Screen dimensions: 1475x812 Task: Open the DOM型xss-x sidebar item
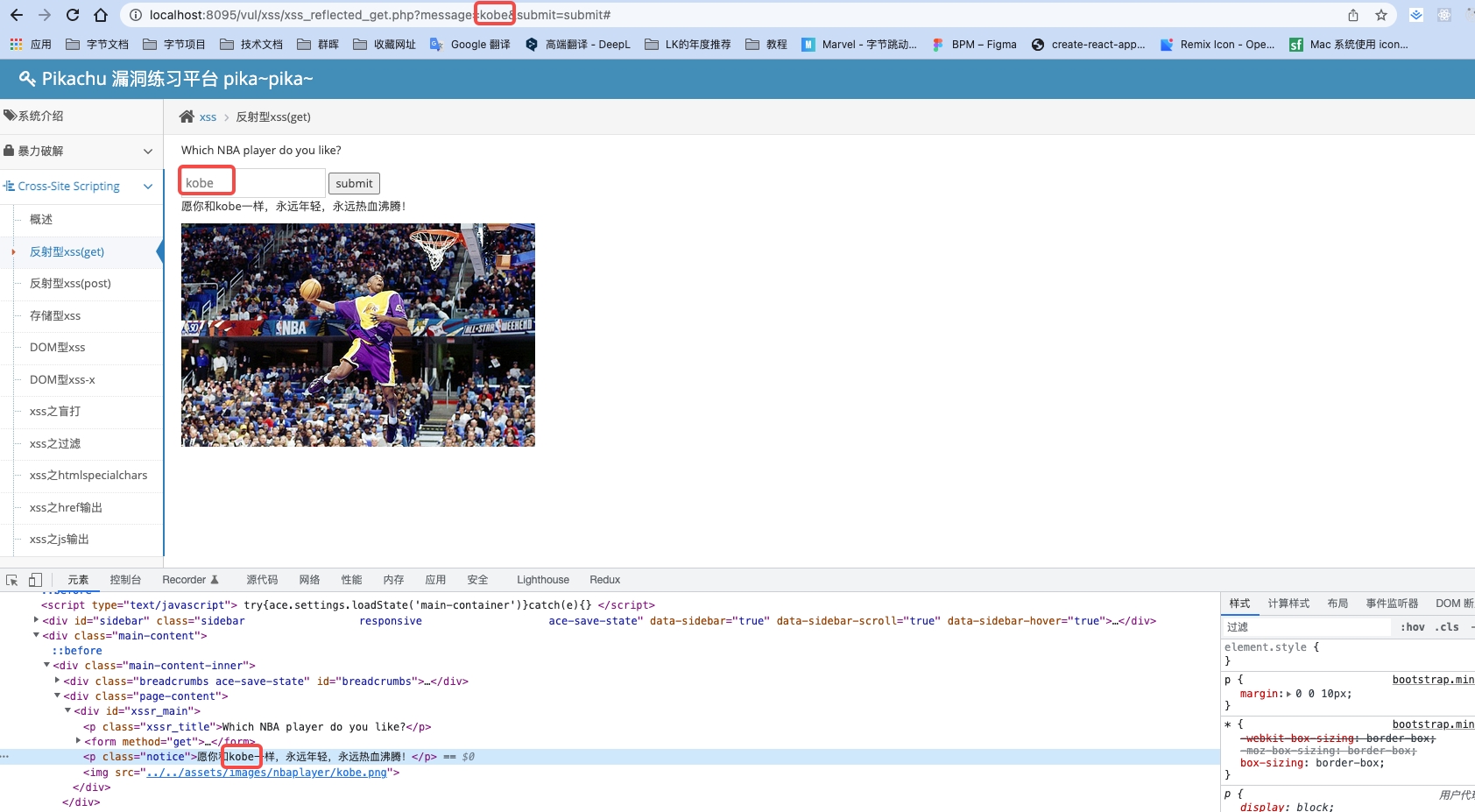click(x=62, y=379)
